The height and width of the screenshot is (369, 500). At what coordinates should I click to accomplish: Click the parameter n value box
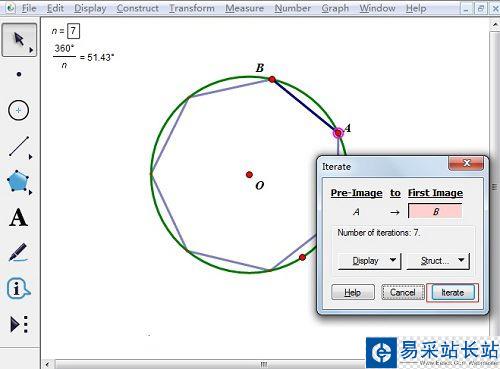pos(73,31)
